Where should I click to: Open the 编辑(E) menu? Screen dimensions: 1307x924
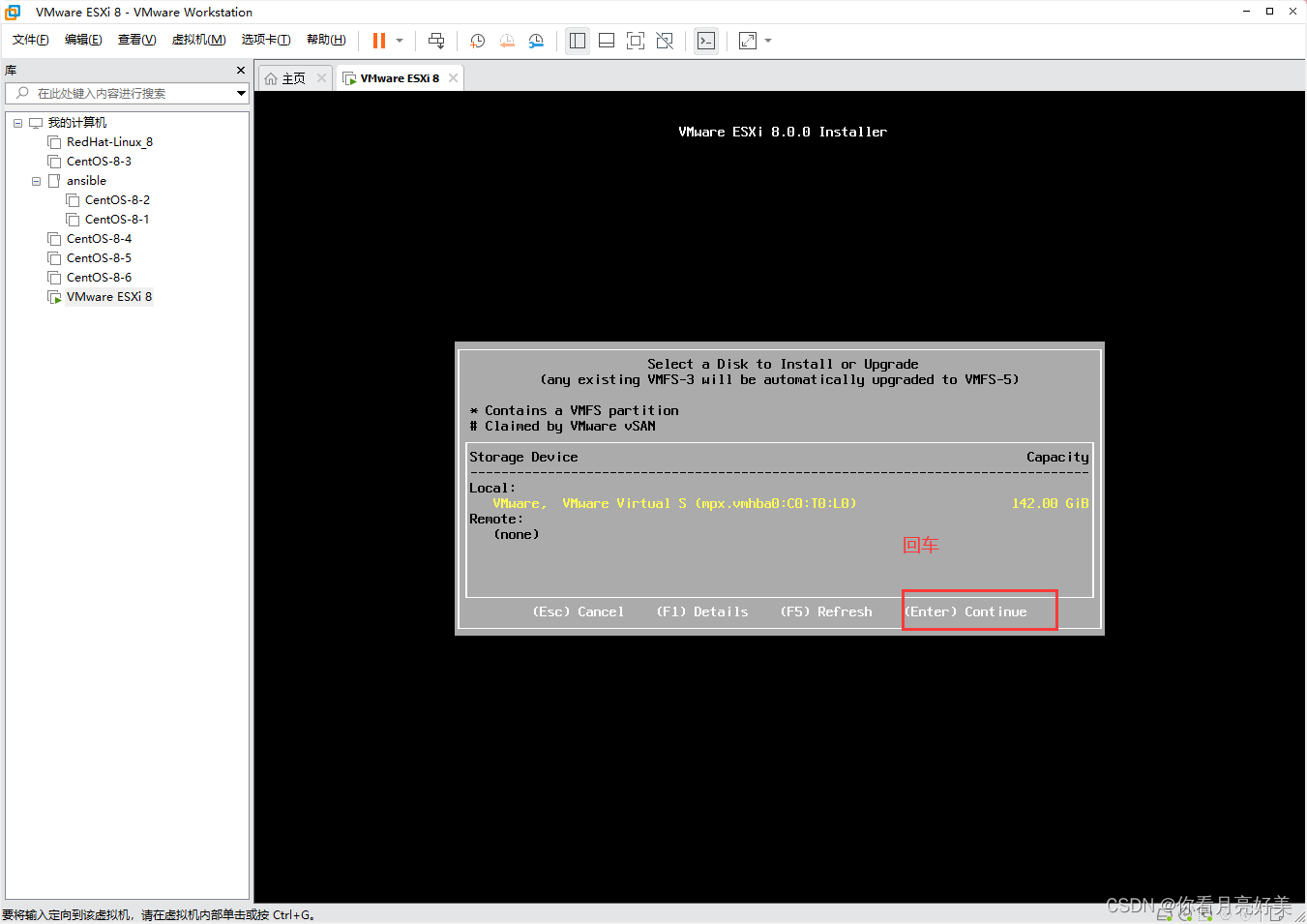point(83,40)
